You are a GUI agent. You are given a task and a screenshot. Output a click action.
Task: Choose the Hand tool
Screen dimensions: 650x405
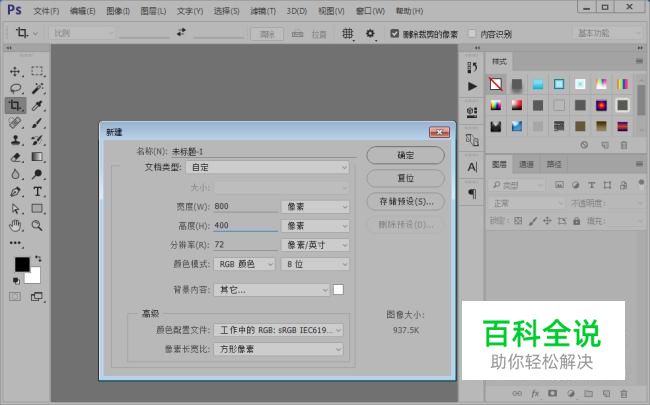coord(15,225)
